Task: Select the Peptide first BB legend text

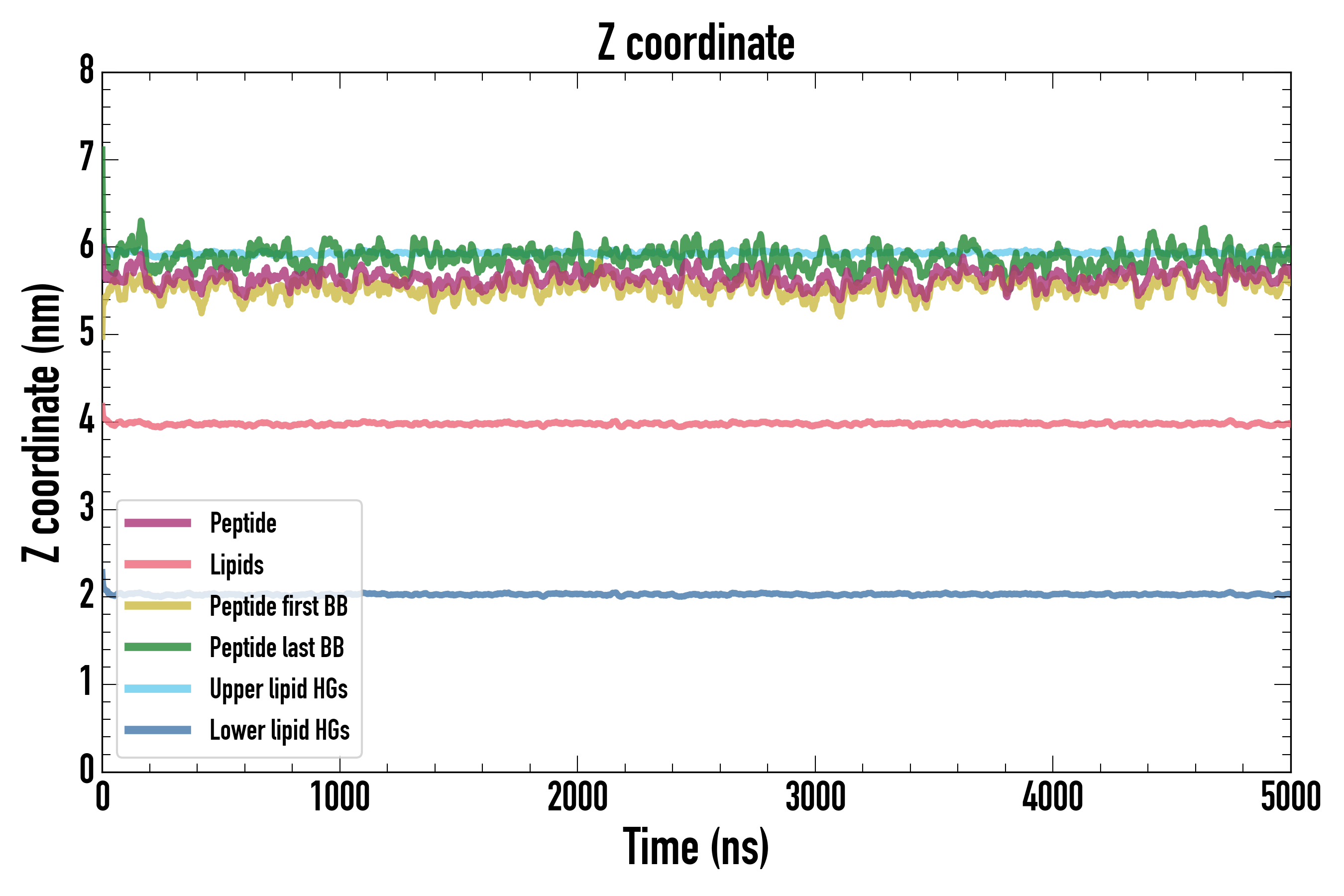Action: click(279, 606)
